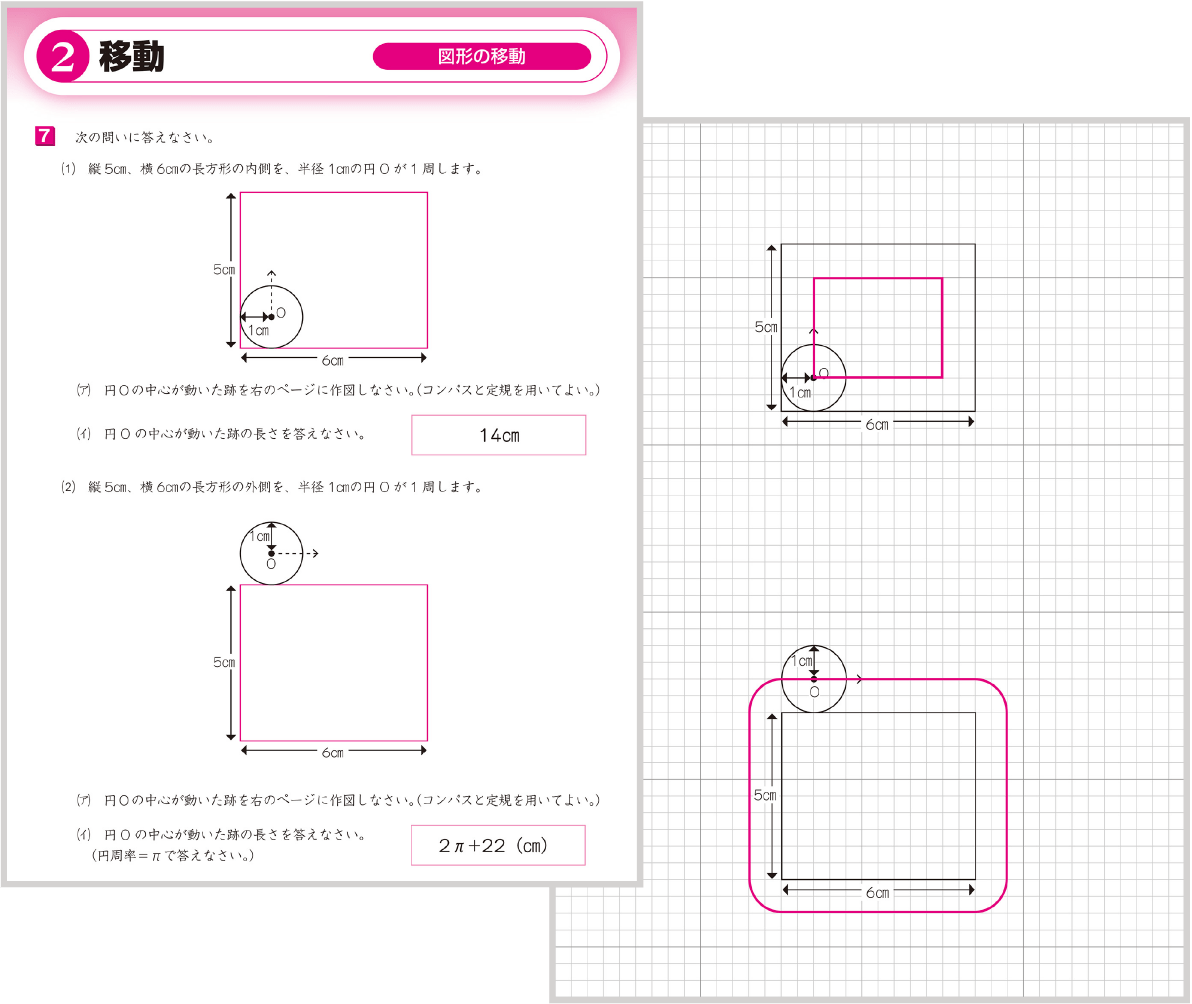Select the circle O in diagram (1)
This screenshot has width=1192, height=1004.
tap(272, 316)
